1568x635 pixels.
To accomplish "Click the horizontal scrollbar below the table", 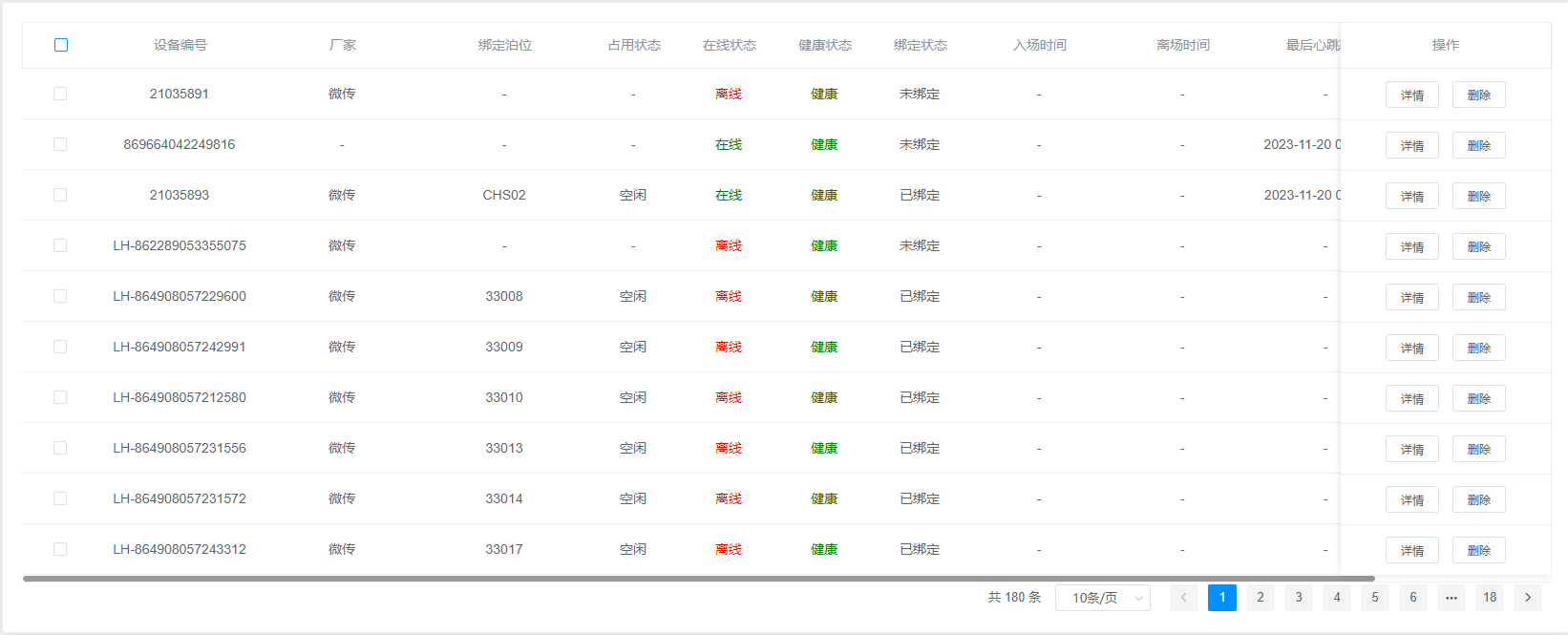I will tap(698, 579).
